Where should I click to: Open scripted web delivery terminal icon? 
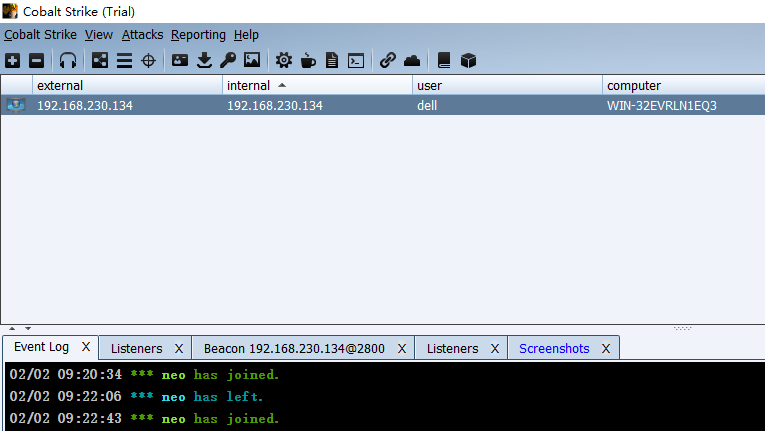pos(356,61)
